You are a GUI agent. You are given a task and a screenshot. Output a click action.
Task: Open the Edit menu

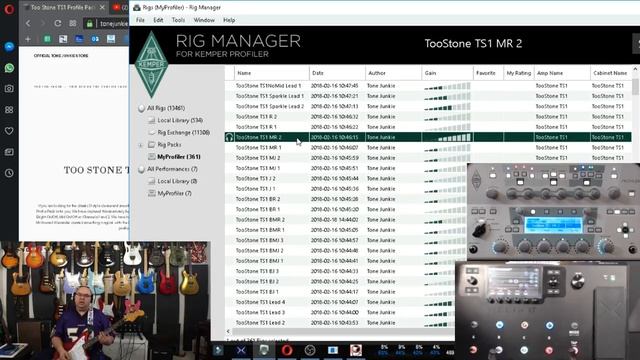(158, 20)
